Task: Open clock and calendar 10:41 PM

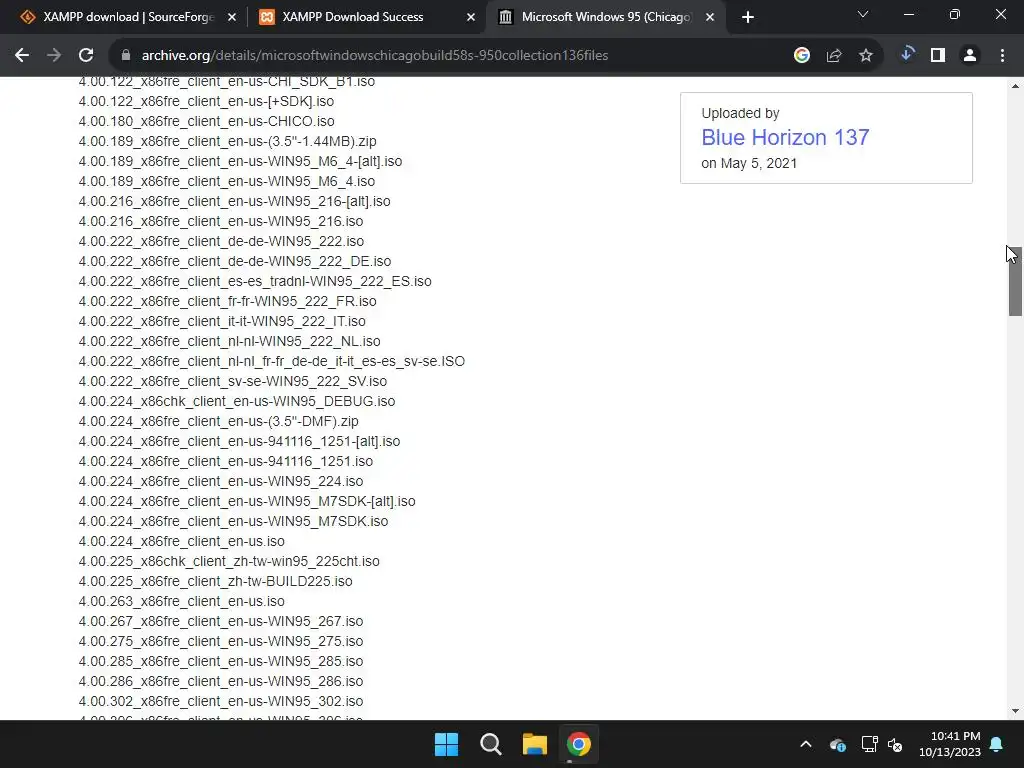Action: point(950,744)
